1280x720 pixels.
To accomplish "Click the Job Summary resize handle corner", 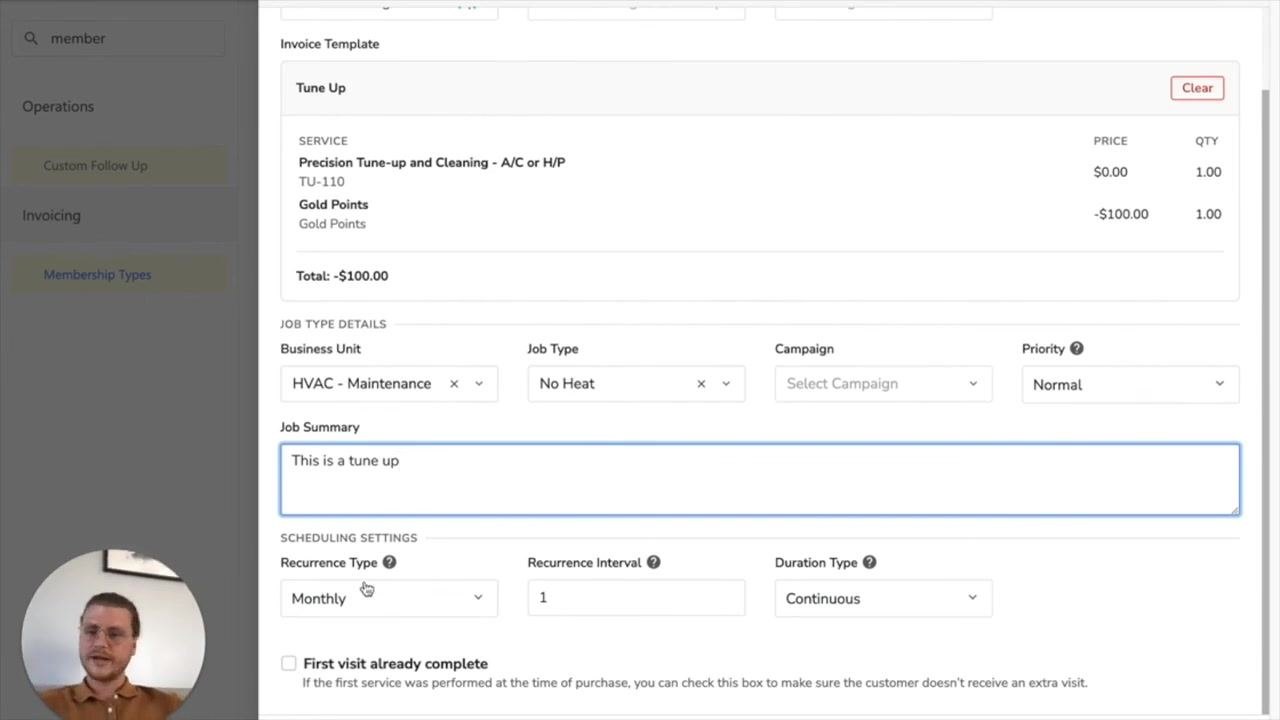I will pos(1235,511).
